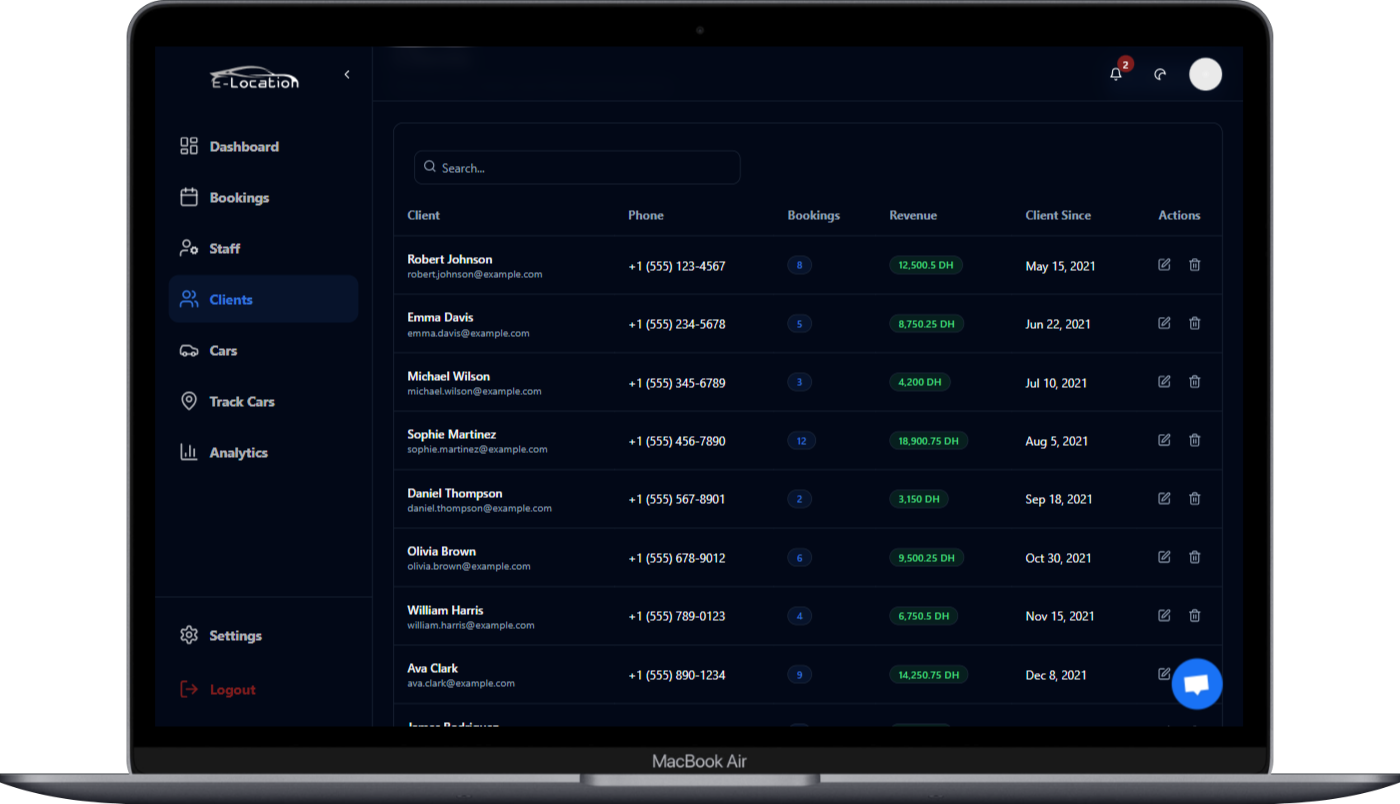Open notifications with the bell icon
Viewport: 1400px width, 804px height.
(1115, 73)
